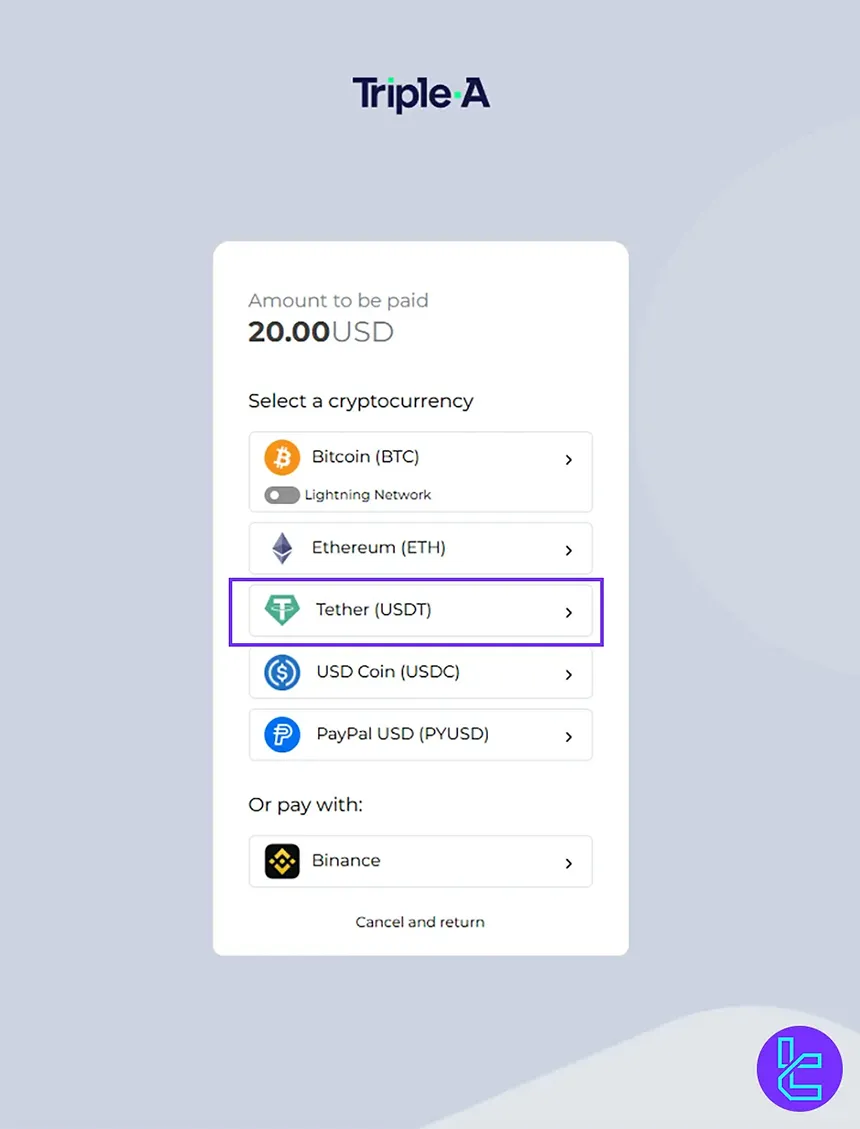This screenshot has width=860, height=1129.
Task: Click the Triple-A header logo
Action: (x=420, y=92)
